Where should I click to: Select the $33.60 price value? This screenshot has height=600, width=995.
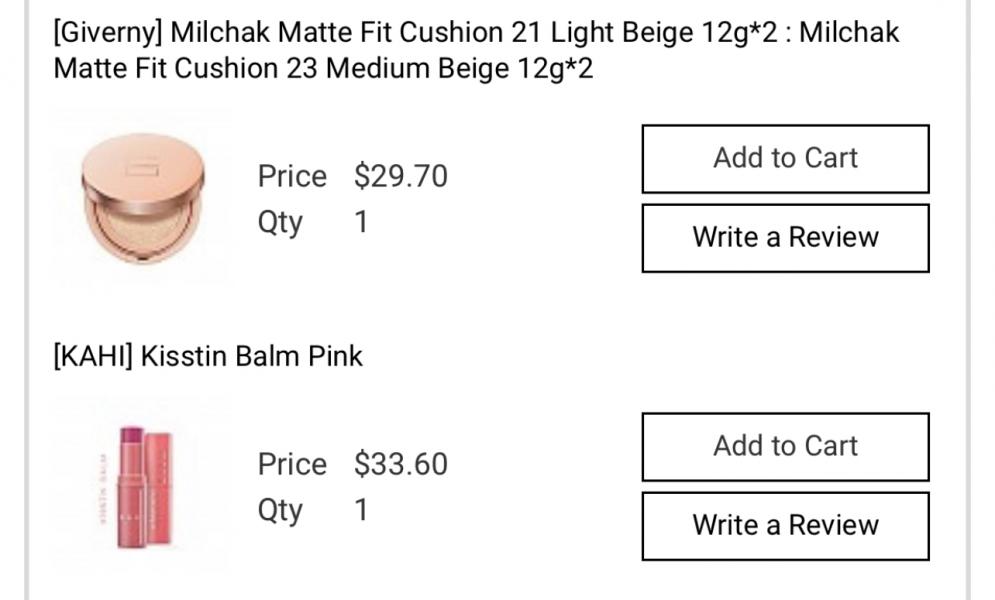click(401, 464)
